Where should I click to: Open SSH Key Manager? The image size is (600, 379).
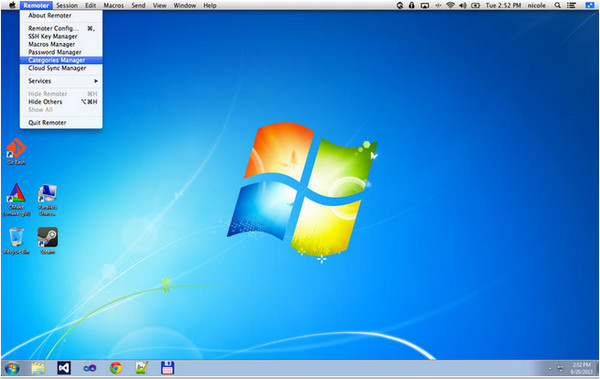[61, 36]
